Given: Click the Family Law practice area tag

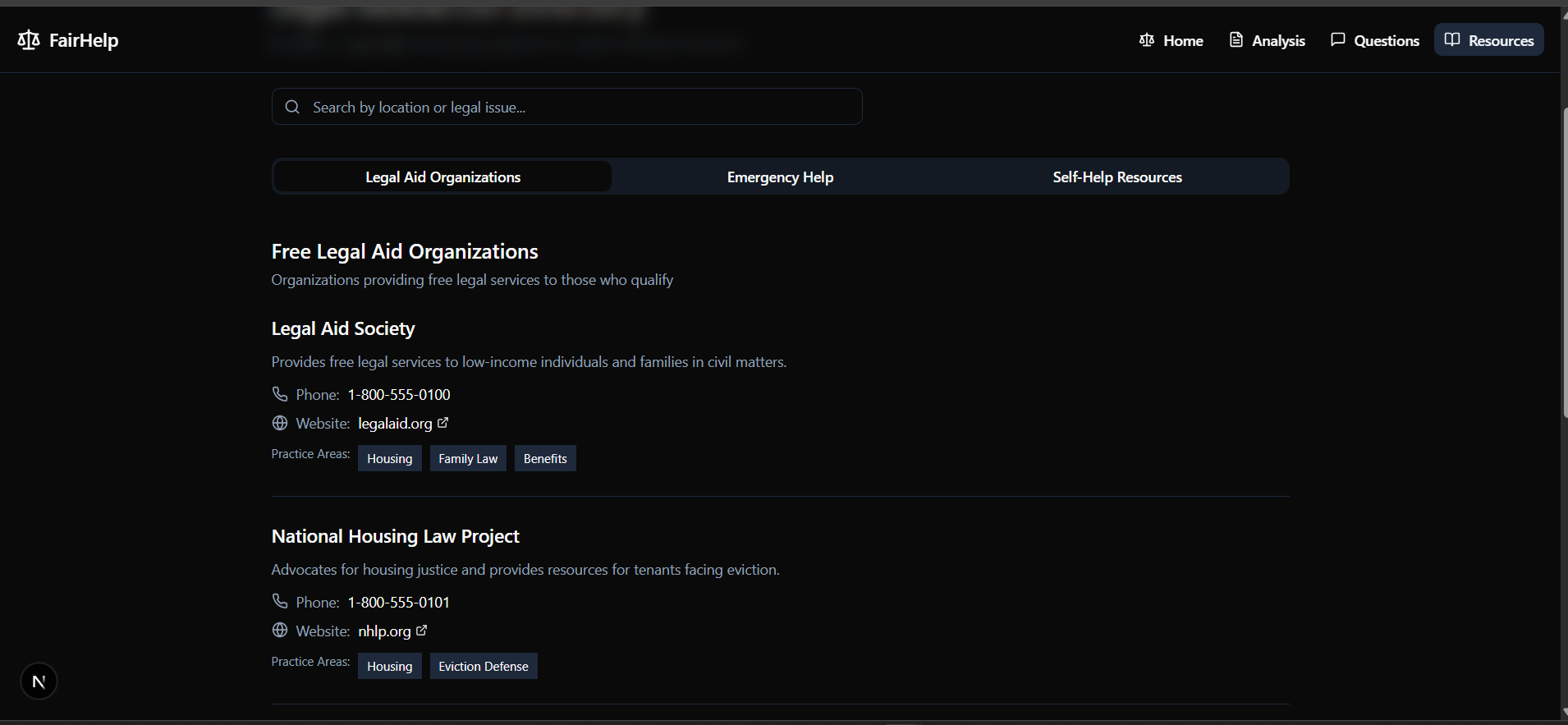Looking at the screenshot, I should (468, 458).
